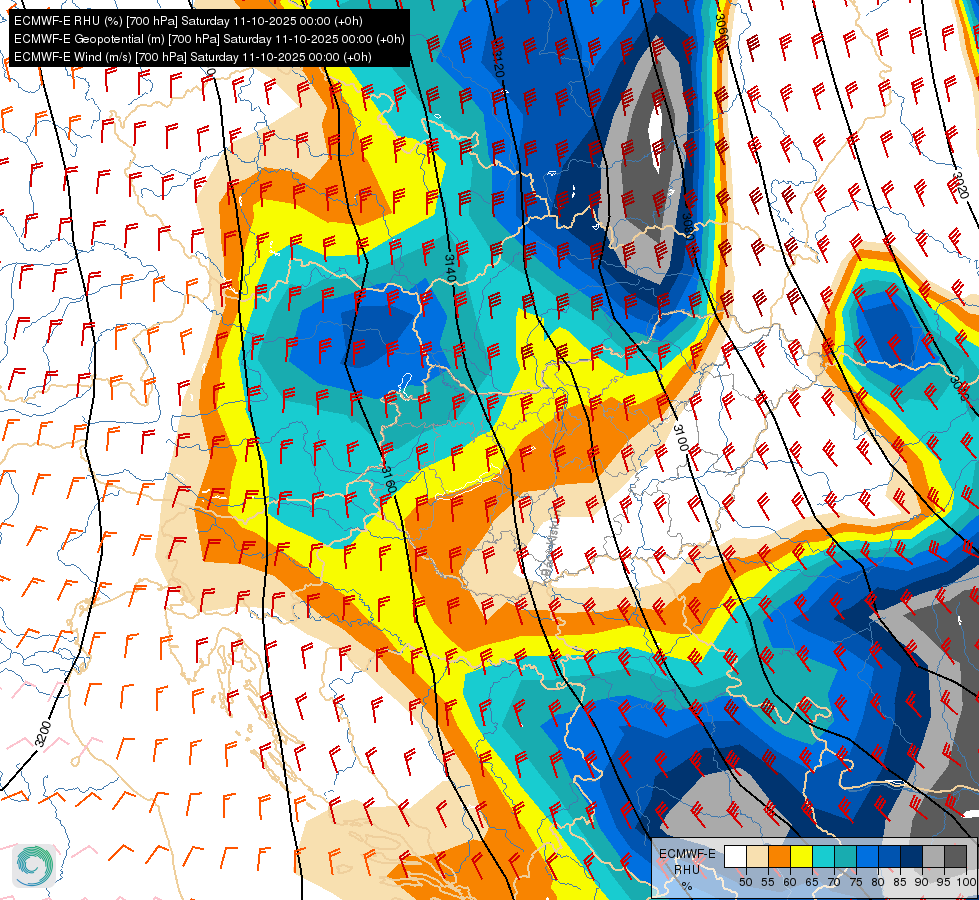
Task: Click the dark gray 95-100 legend swatch
Action: [x=956, y=856]
